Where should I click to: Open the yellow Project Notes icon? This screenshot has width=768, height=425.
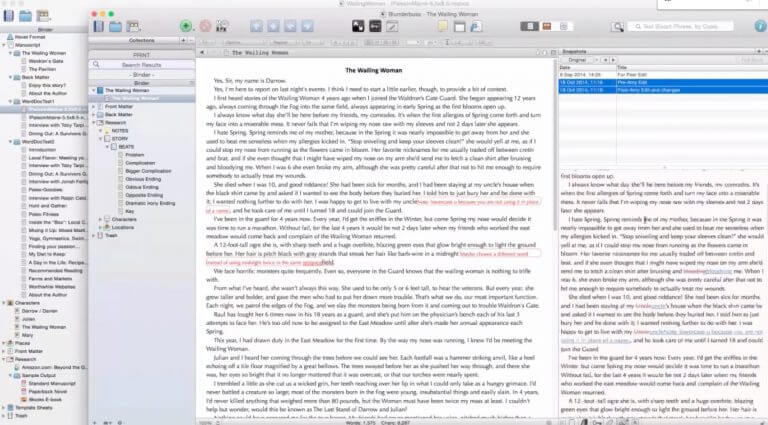pos(443,26)
